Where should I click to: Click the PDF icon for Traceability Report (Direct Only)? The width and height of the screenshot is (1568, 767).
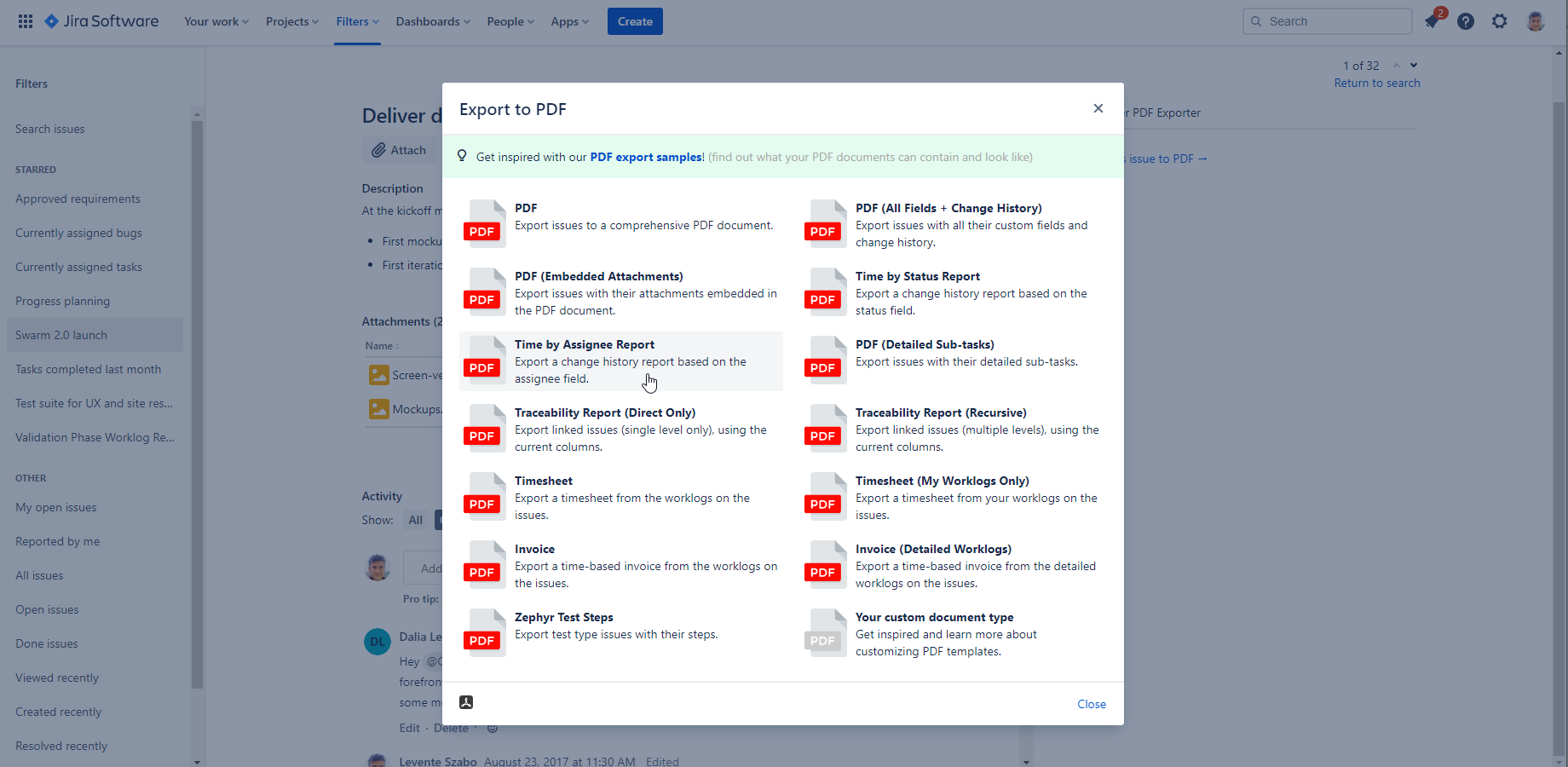pos(485,428)
